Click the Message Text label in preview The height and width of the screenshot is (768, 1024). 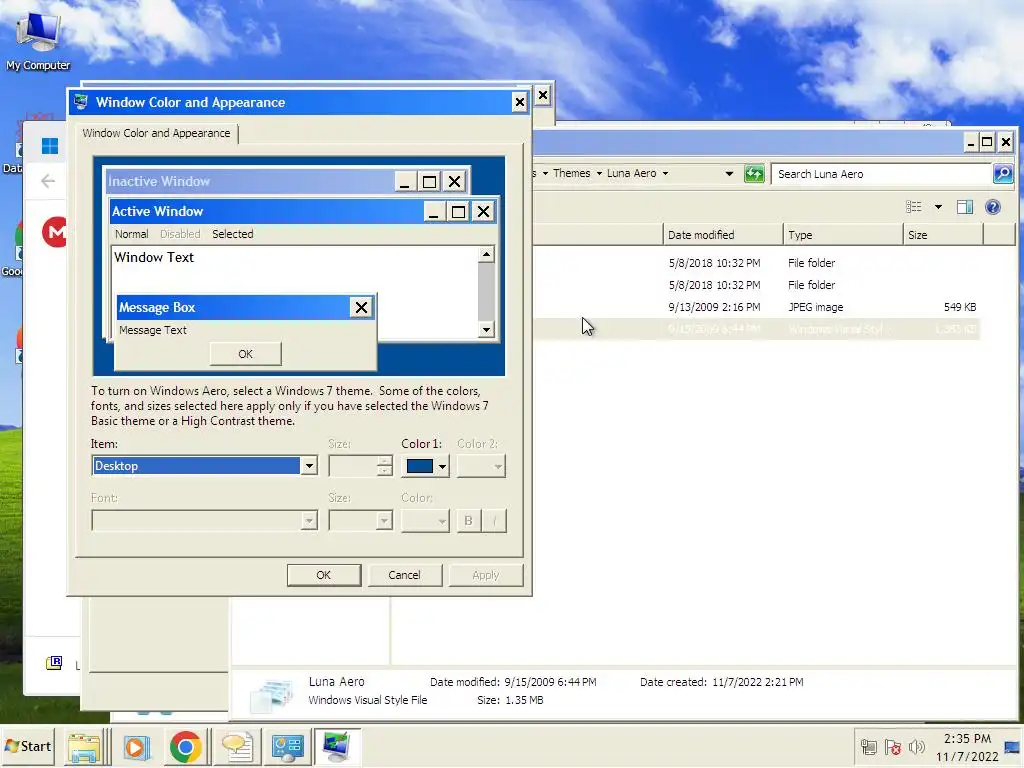[153, 330]
